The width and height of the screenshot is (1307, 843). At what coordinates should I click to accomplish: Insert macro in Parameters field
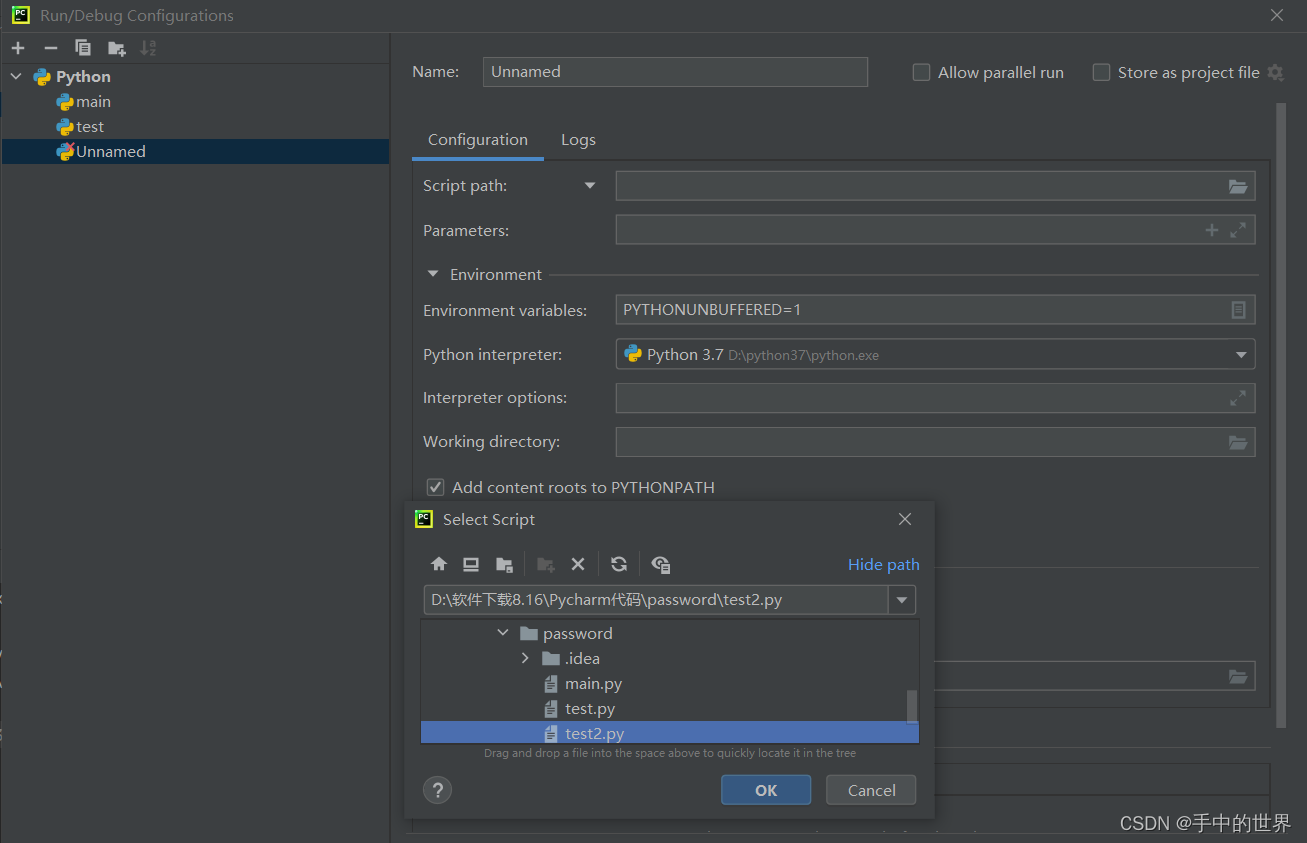(x=1212, y=230)
